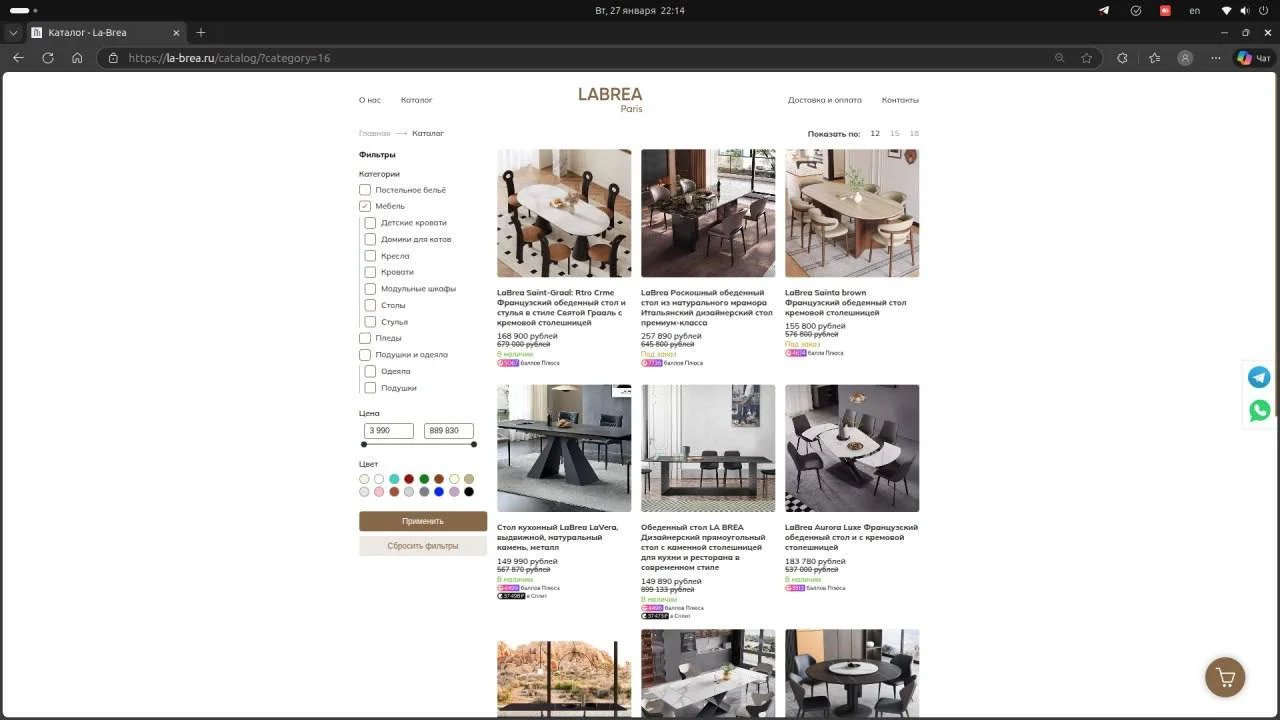
Task: Open the browser settings and more menu
Action: 1216,58
